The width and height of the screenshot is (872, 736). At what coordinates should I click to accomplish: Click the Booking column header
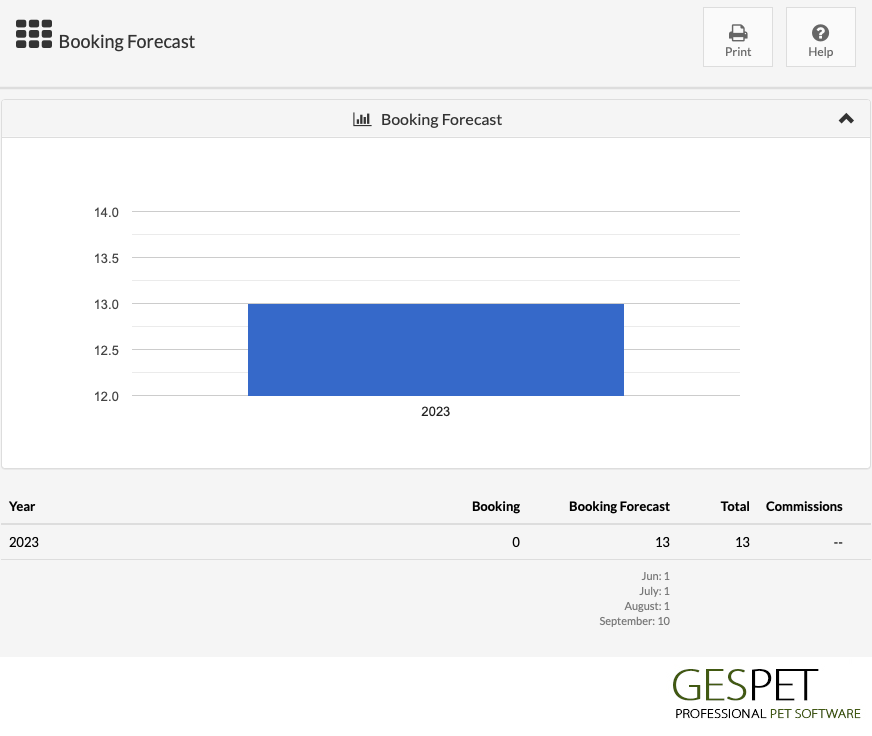(x=496, y=506)
